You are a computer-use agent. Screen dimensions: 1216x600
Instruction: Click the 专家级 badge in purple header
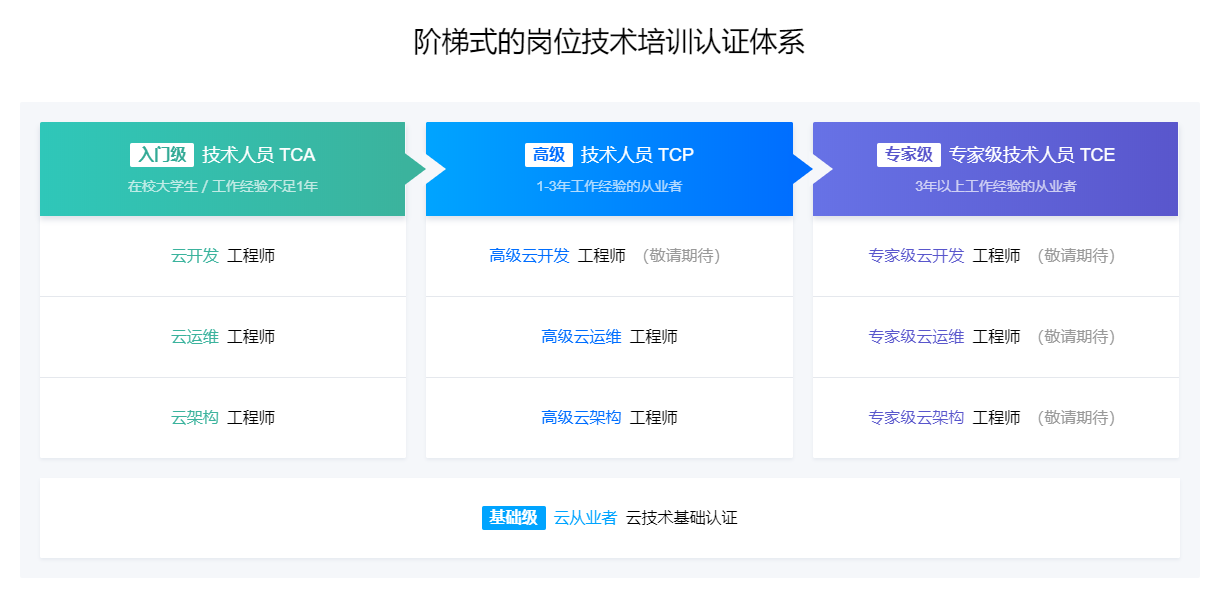[909, 155]
